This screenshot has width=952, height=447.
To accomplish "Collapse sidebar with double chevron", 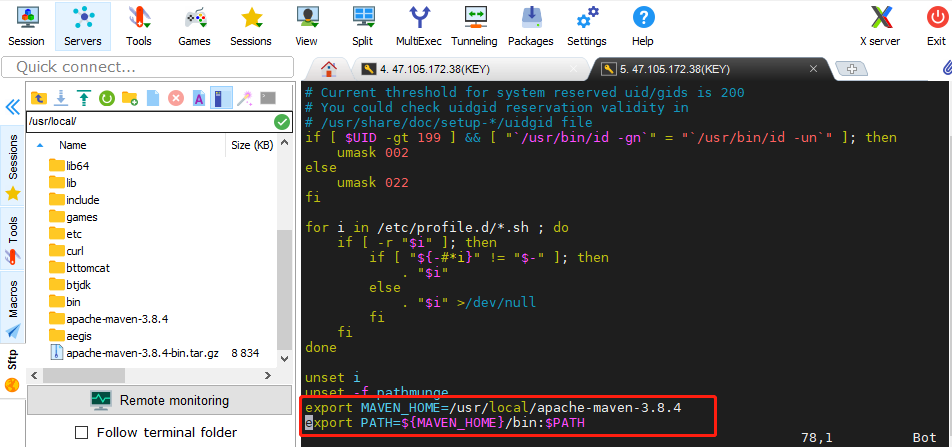I will point(12,108).
